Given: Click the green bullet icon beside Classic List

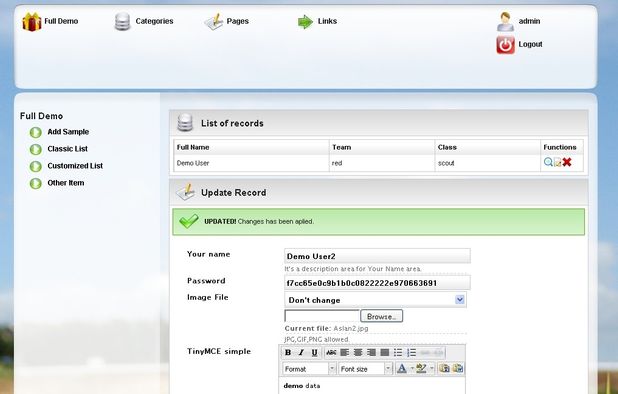Looking at the screenshot, I should click(35, 149).
